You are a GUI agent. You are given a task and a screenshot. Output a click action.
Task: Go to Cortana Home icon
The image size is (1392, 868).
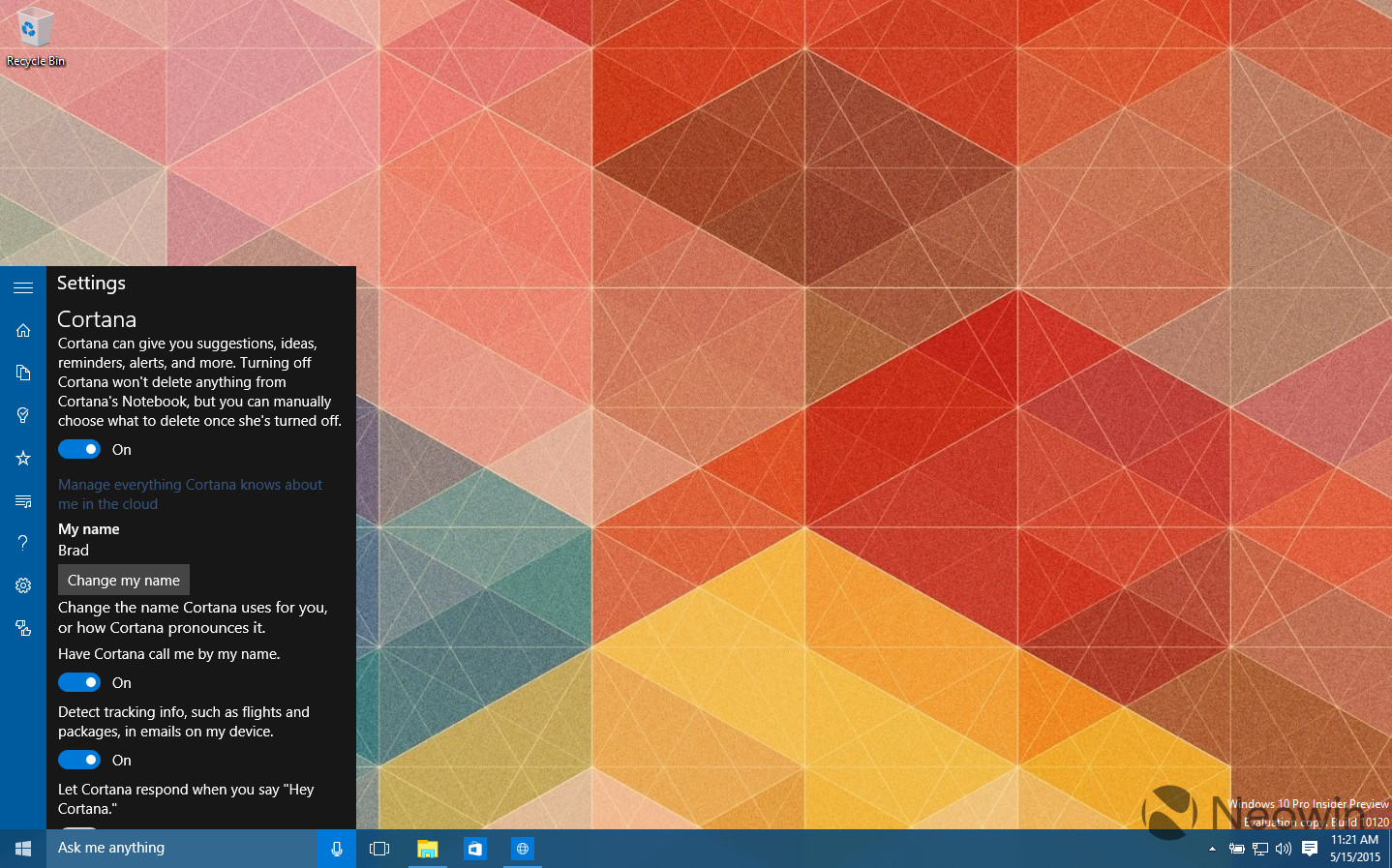pyautogui.click(x=23, y=330)
